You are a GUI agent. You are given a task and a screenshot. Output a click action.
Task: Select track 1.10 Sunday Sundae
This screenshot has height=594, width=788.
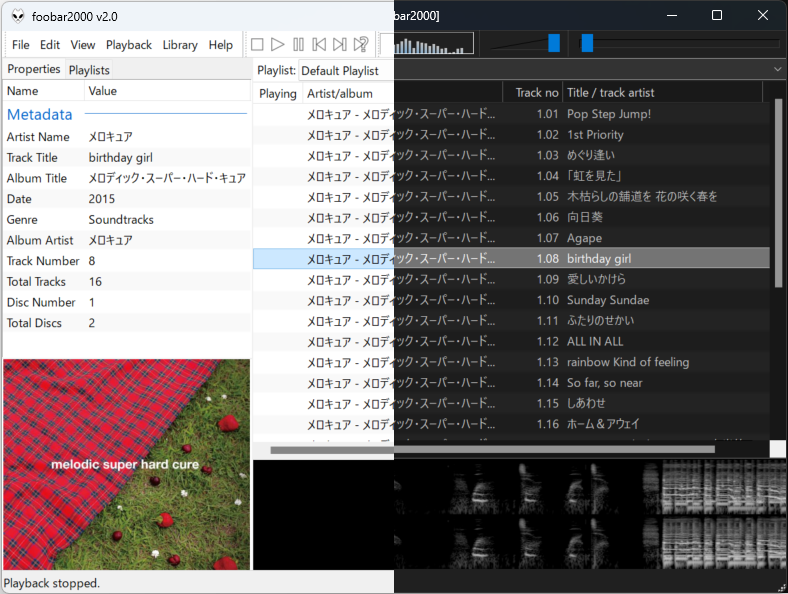click(511, 300)
